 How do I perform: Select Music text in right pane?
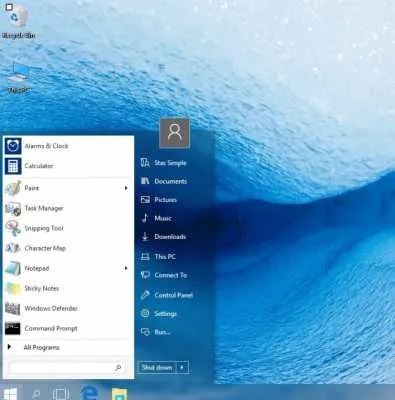163,218
